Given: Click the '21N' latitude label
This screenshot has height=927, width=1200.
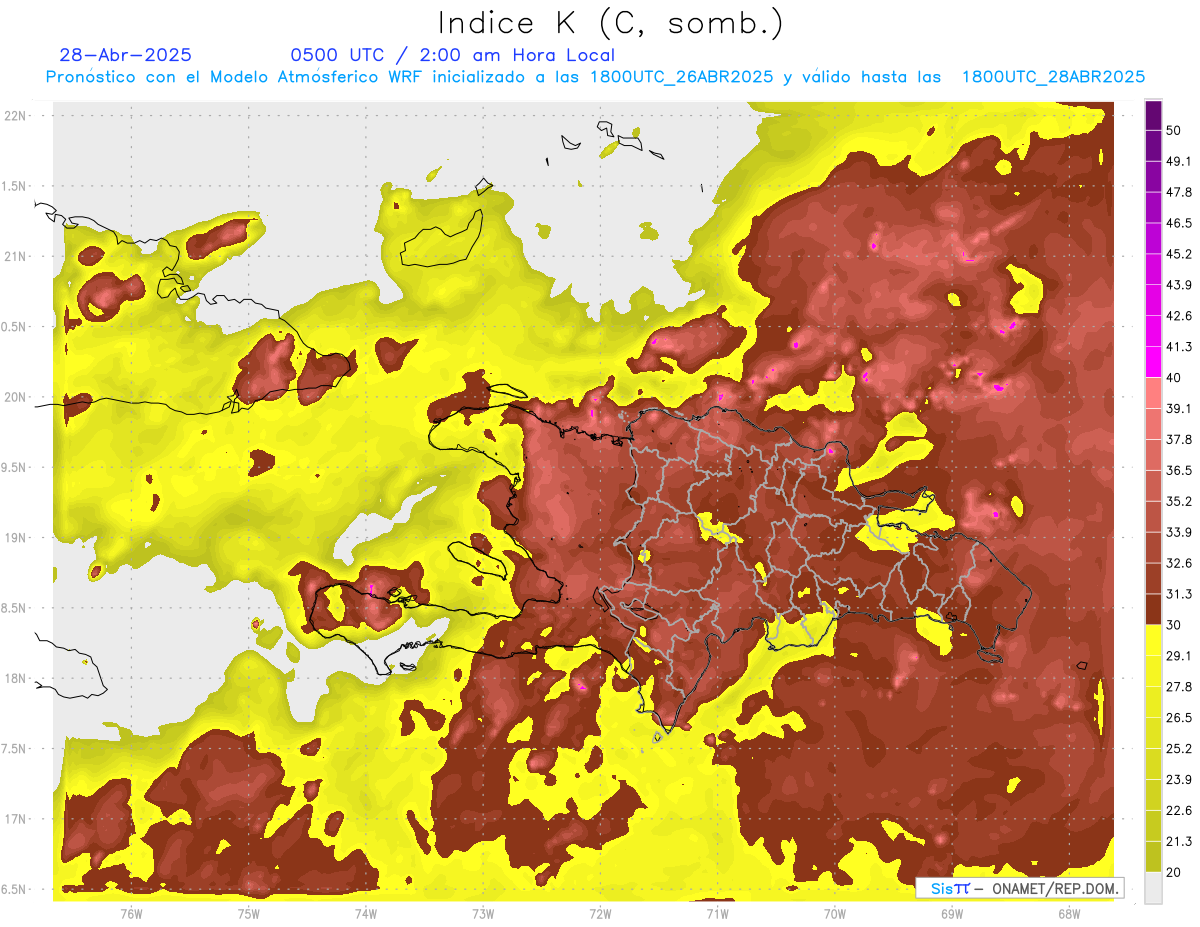Looking at the screenshot, I should click(x=17, y=256).
